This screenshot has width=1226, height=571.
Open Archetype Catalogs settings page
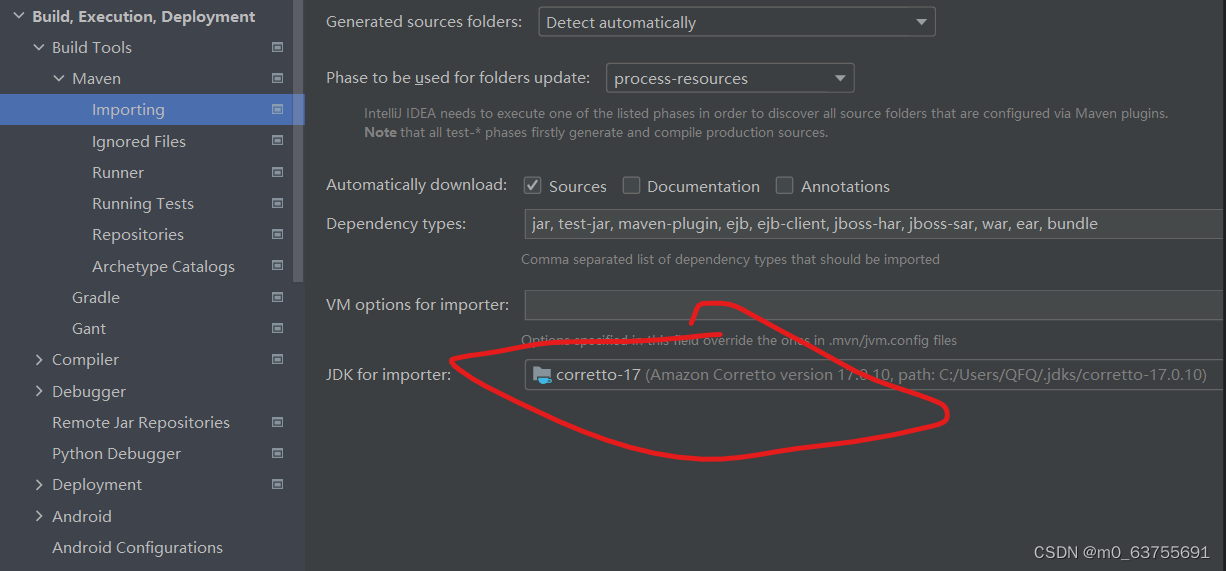[163, 266]
